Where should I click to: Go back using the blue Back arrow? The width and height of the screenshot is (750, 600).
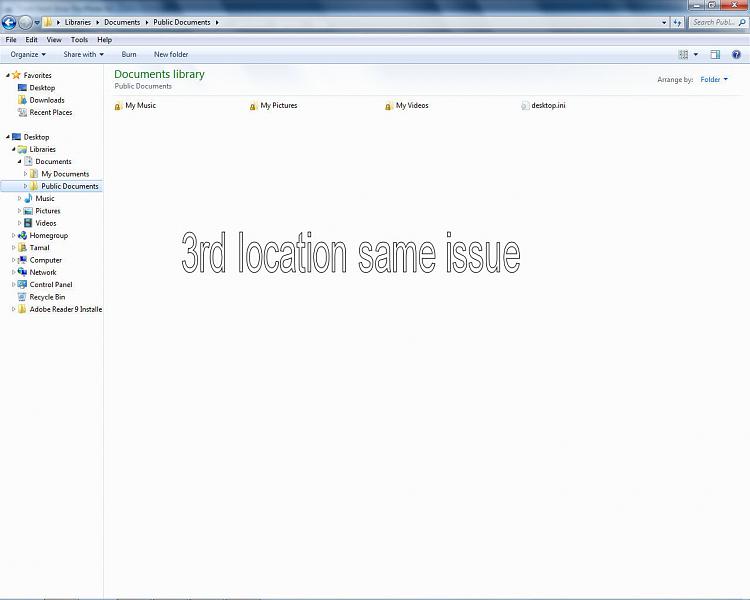coord(9,22)
